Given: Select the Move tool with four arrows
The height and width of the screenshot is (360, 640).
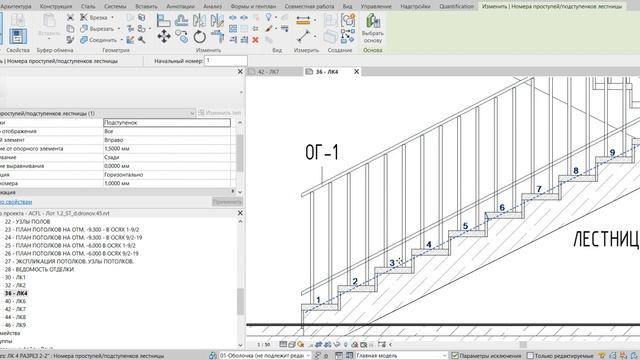Looking at the screenshot, I should [164, 36].
